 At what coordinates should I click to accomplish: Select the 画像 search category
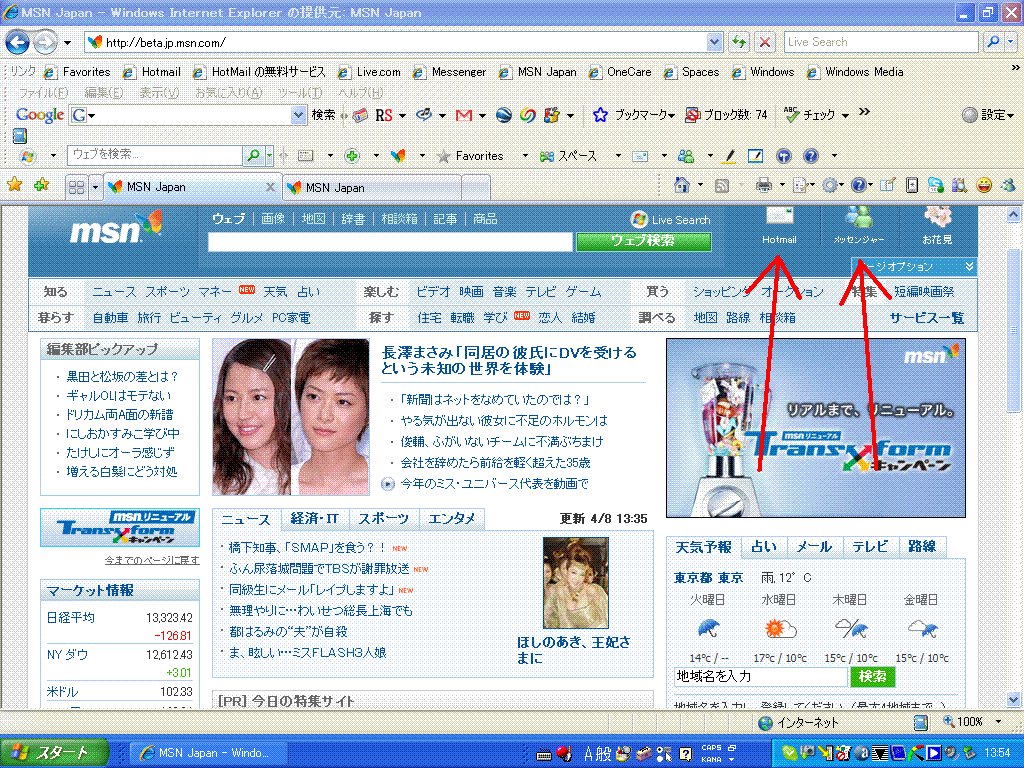(x=273, y=219)
